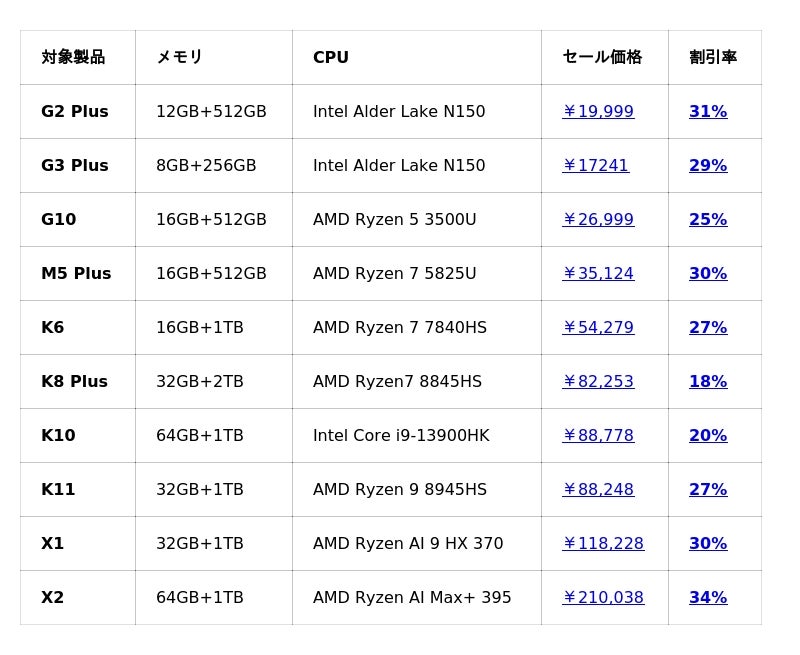This screenshot has height=655, width=800.
Task: Open the ¥35,124 M5 Plus price link
Action: click(598, 274)
